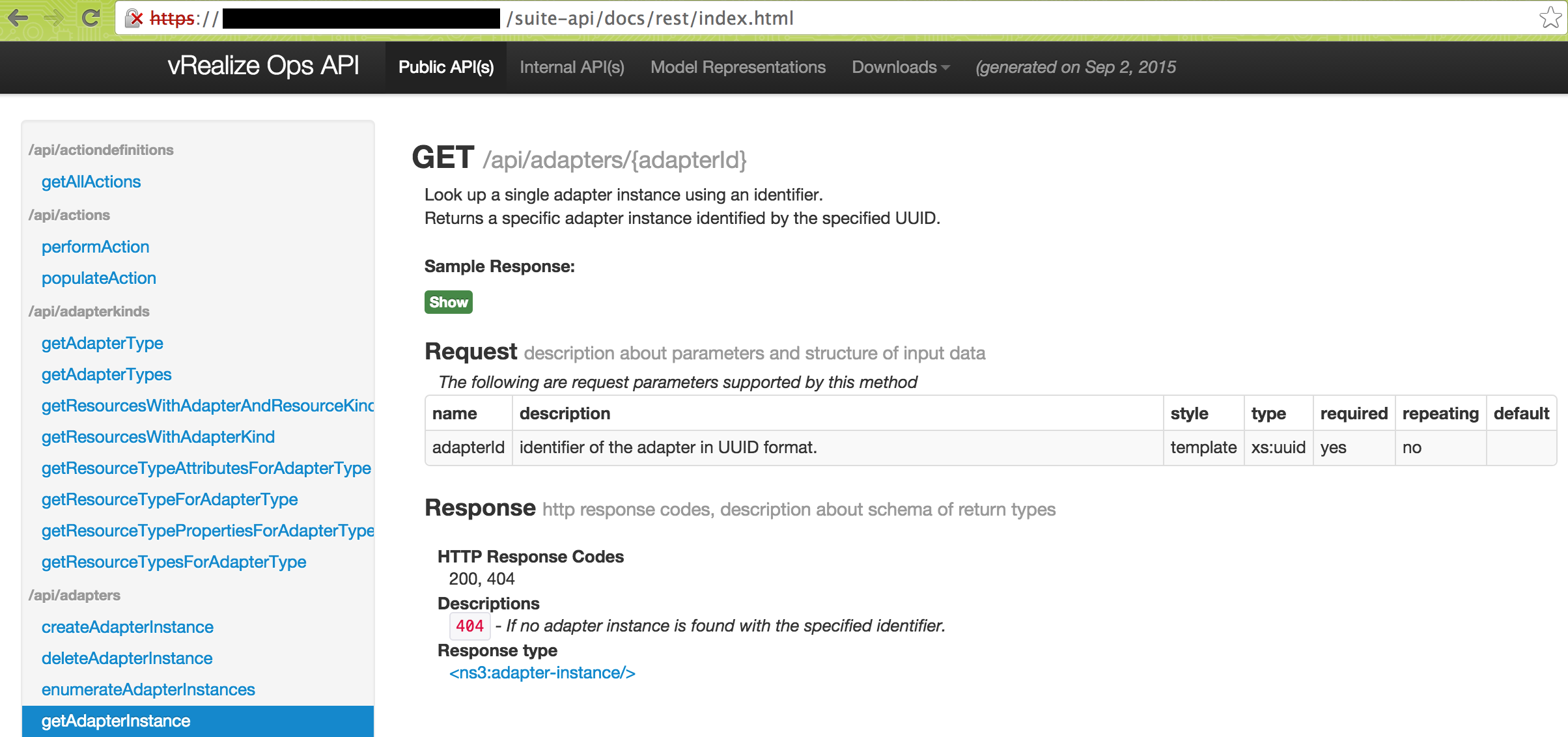Image resolution: width=1568 pixels, height=737 pixels.
Task: Select createAdapterInstance in sidebar
Action: [128, 627]
